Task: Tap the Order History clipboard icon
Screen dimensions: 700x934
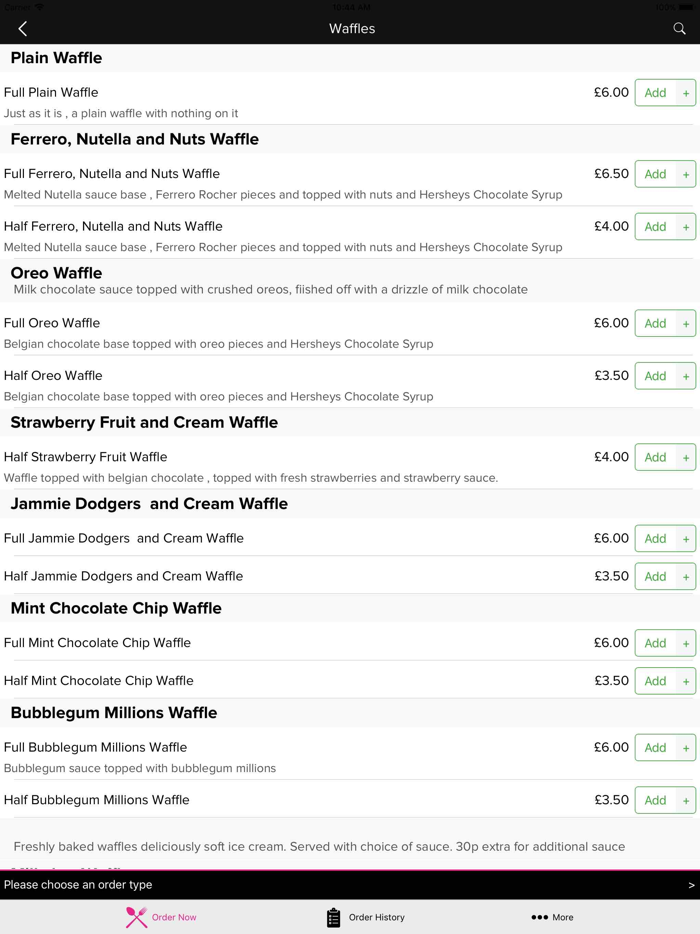Action: point(334,917)
